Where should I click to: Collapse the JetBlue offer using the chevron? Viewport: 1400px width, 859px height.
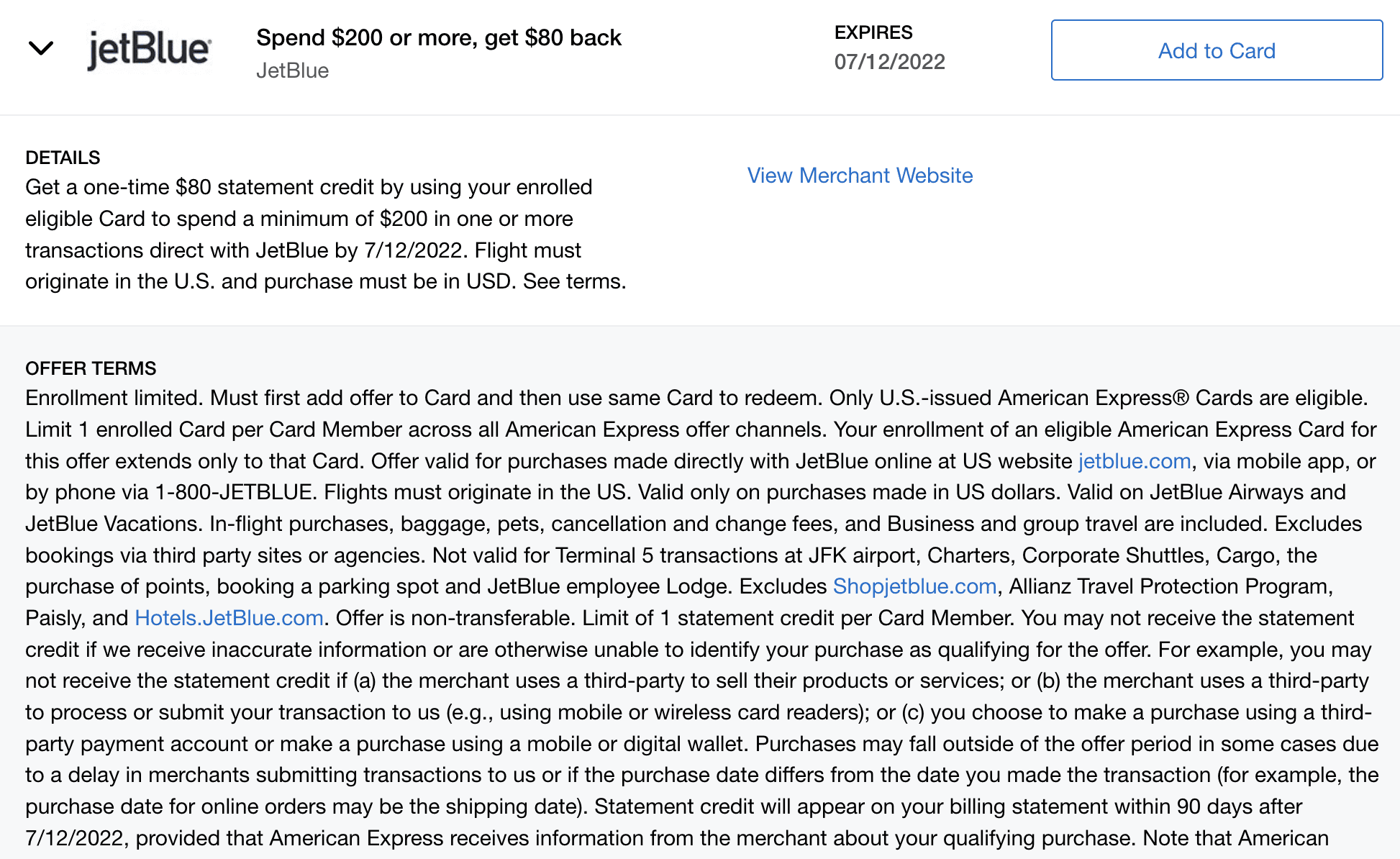tap(41, 48)
